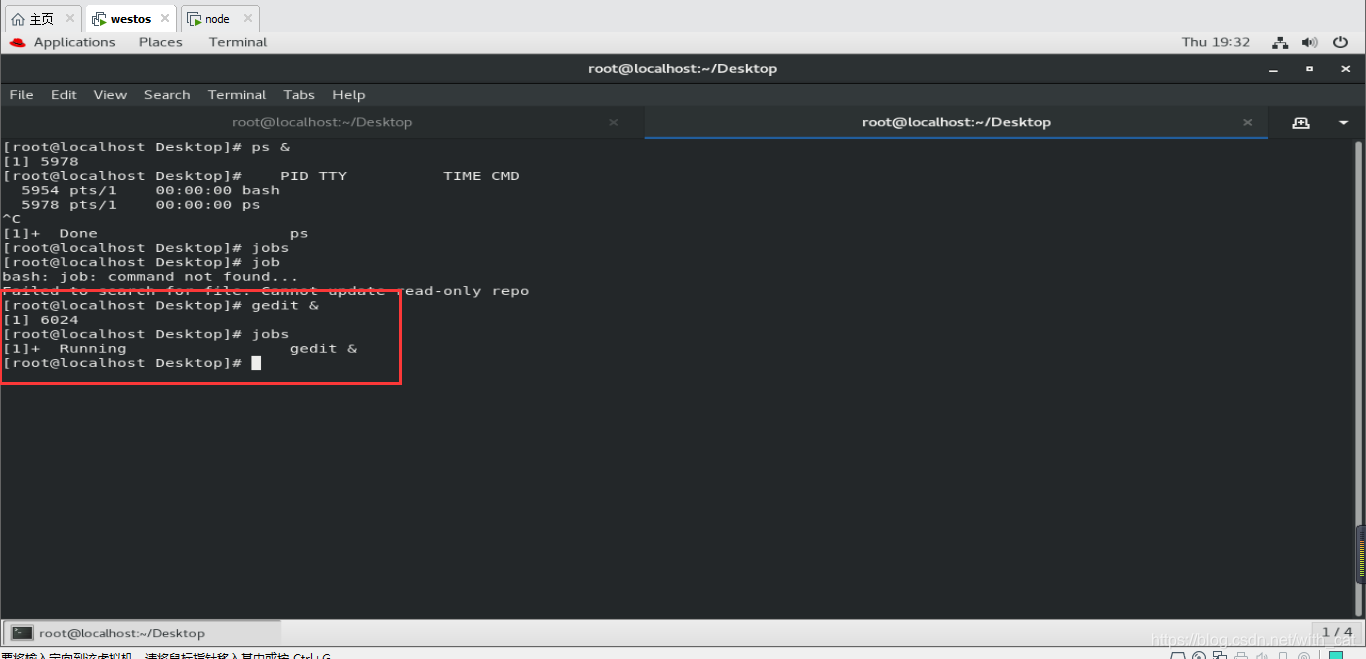Close the active second terminal tab
Viewport: 1366px width, 659px height.
tap(1247, 122)
